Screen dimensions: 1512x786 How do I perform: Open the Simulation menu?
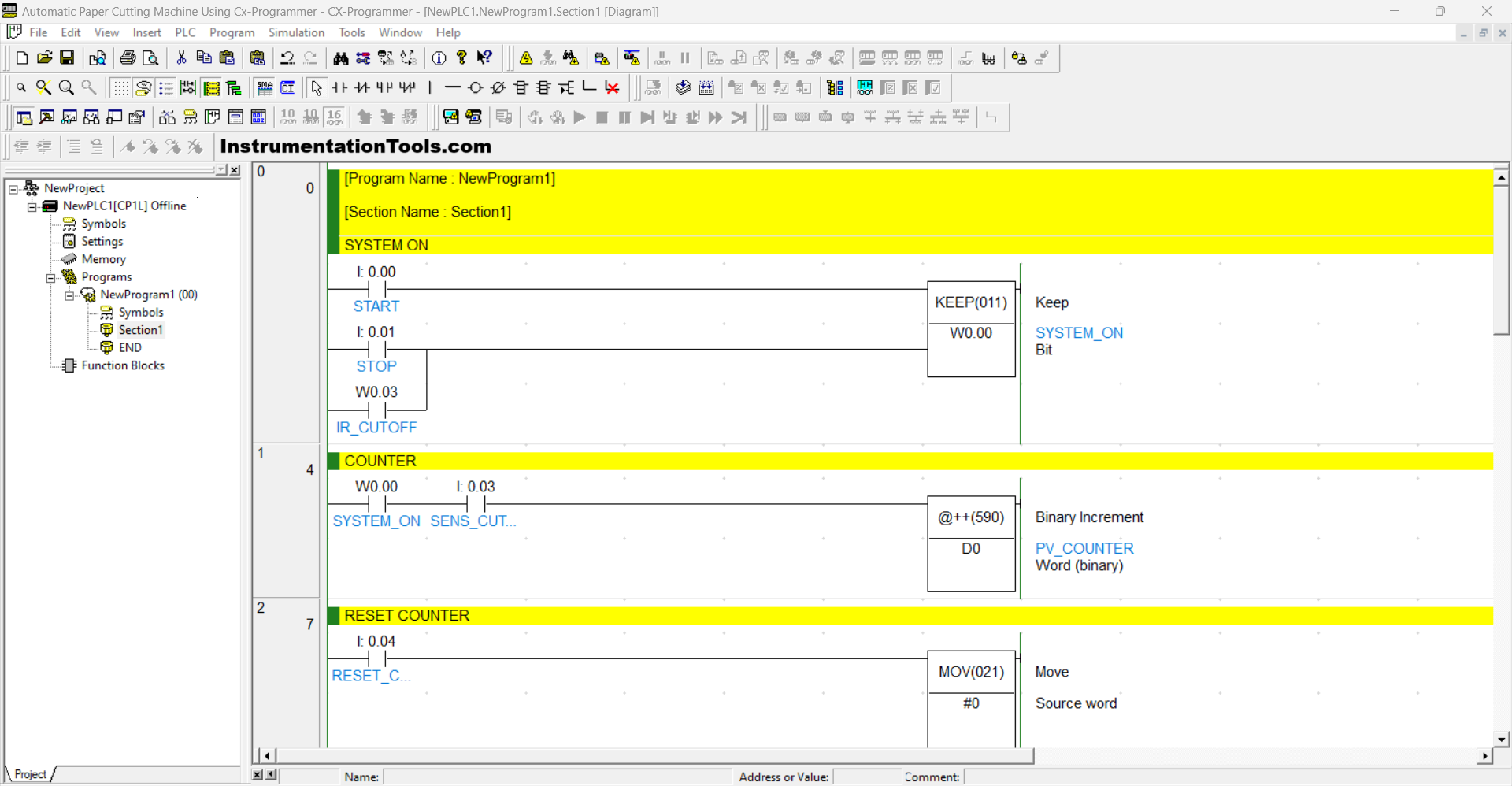point(296,32)
